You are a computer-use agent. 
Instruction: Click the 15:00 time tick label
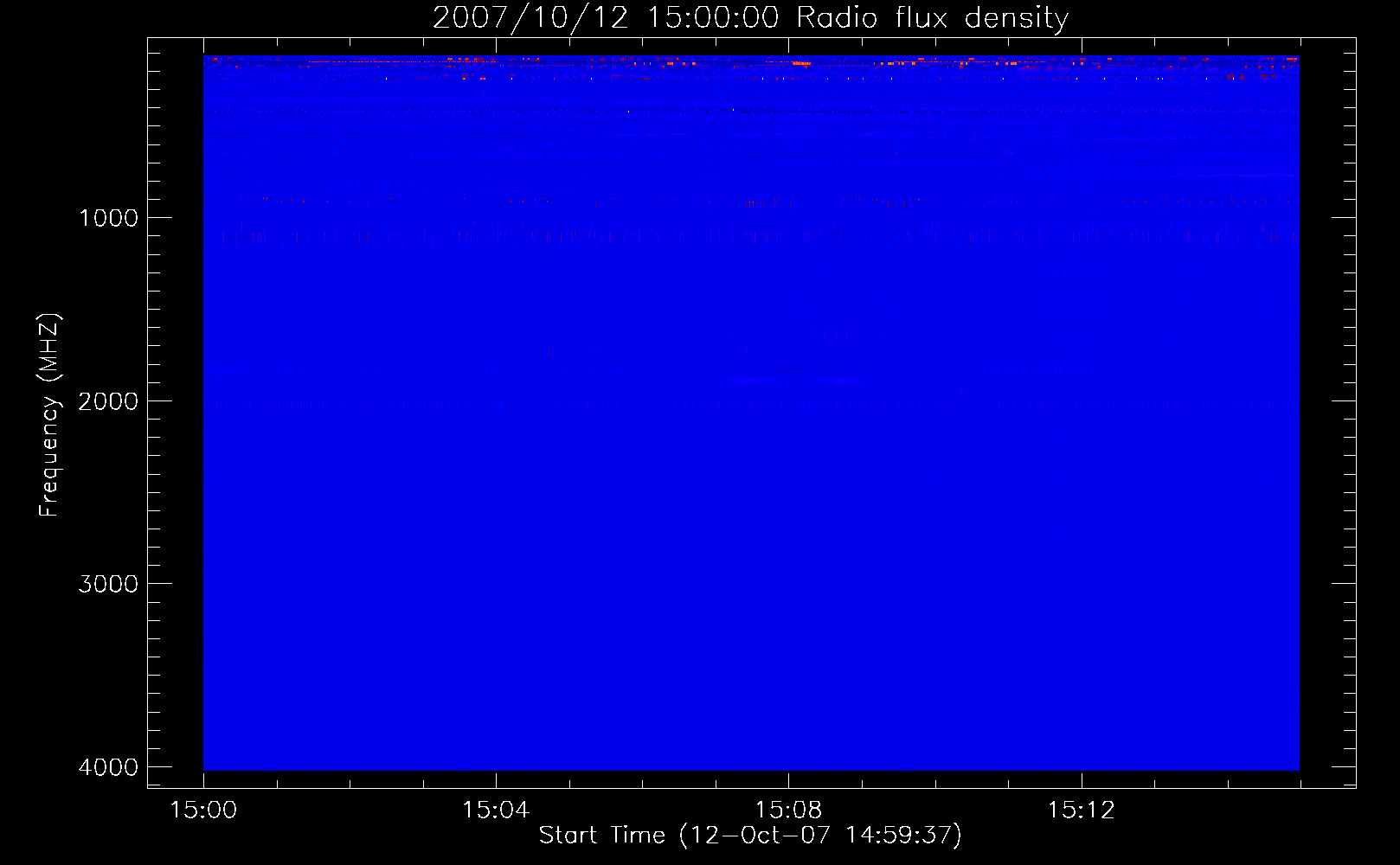(x=203, y=811)
